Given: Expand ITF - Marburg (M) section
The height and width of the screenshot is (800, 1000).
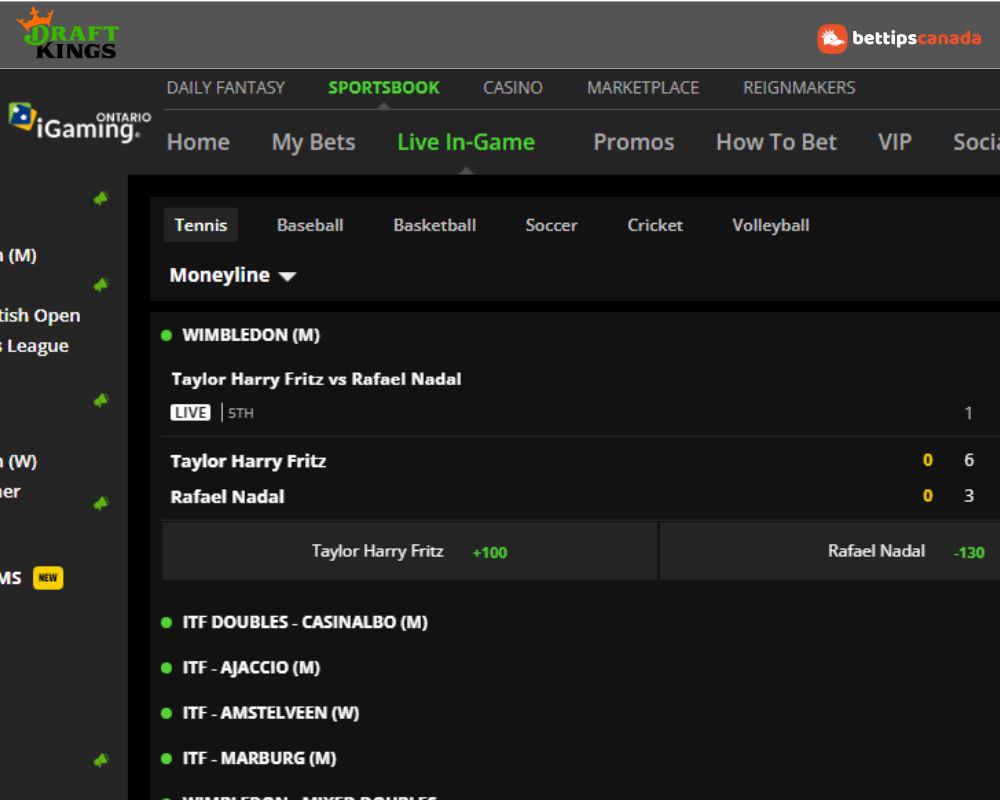Looking at the screenshot, I should coord(259,758).
